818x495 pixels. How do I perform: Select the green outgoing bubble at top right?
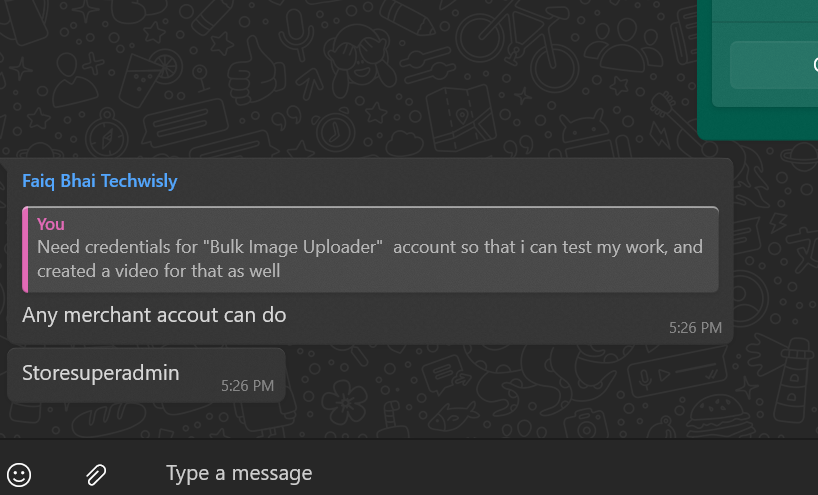click(757, 70)
